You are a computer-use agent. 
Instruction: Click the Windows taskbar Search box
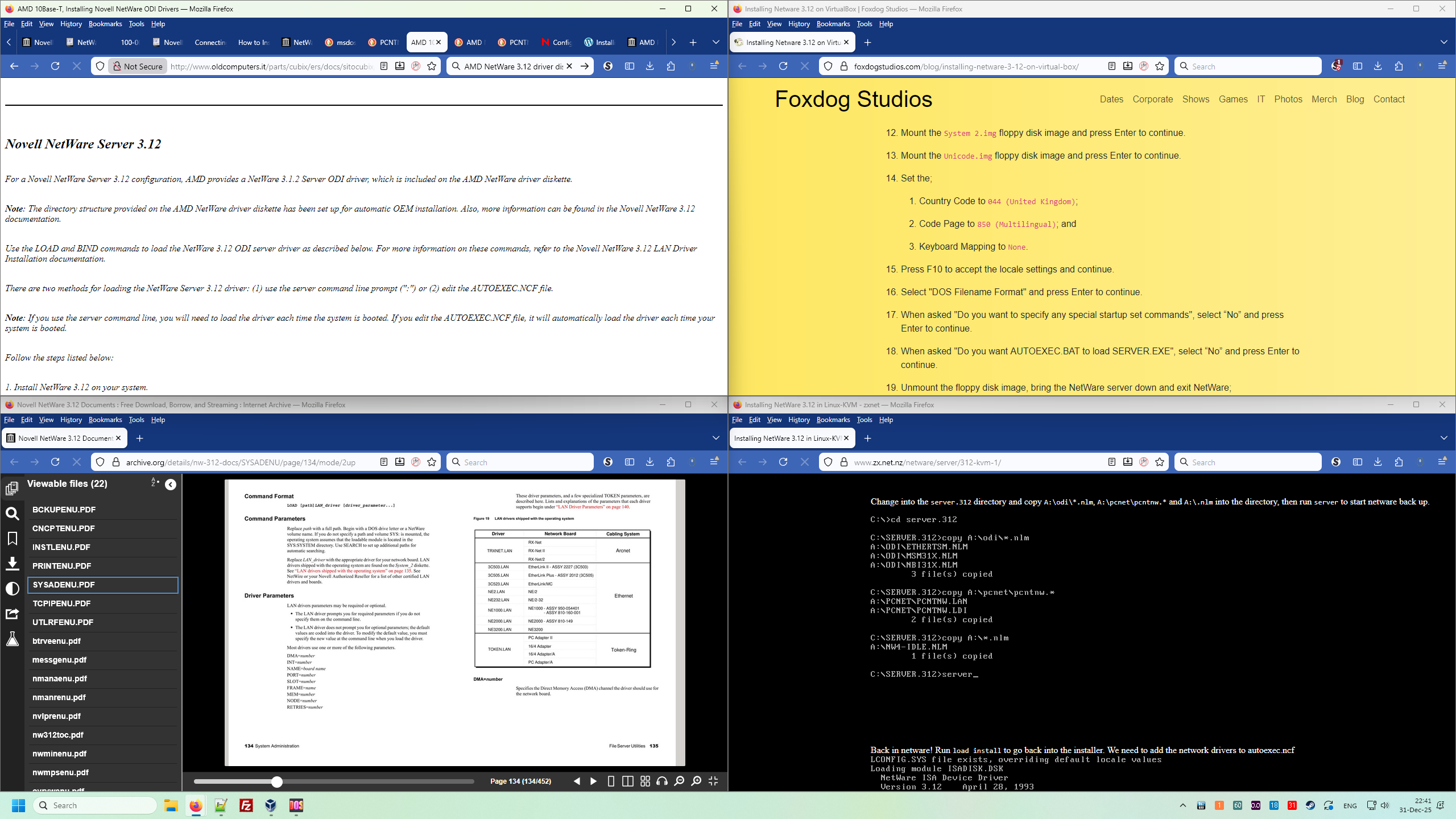(x=95, y=805)
